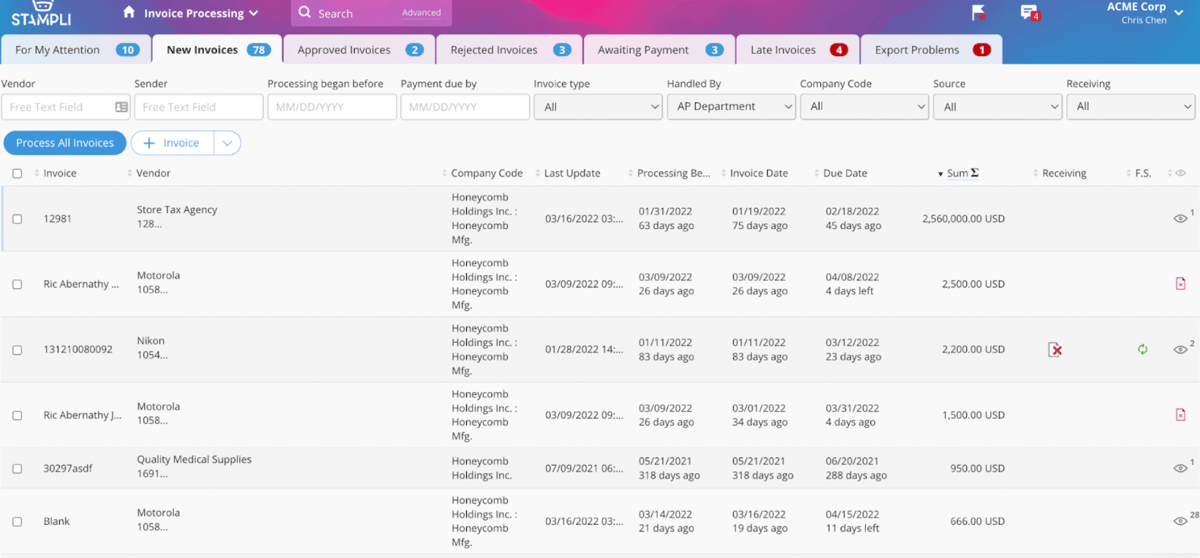
Task: Open the Approved Invoices tab
Action: (x=360, y=50)
